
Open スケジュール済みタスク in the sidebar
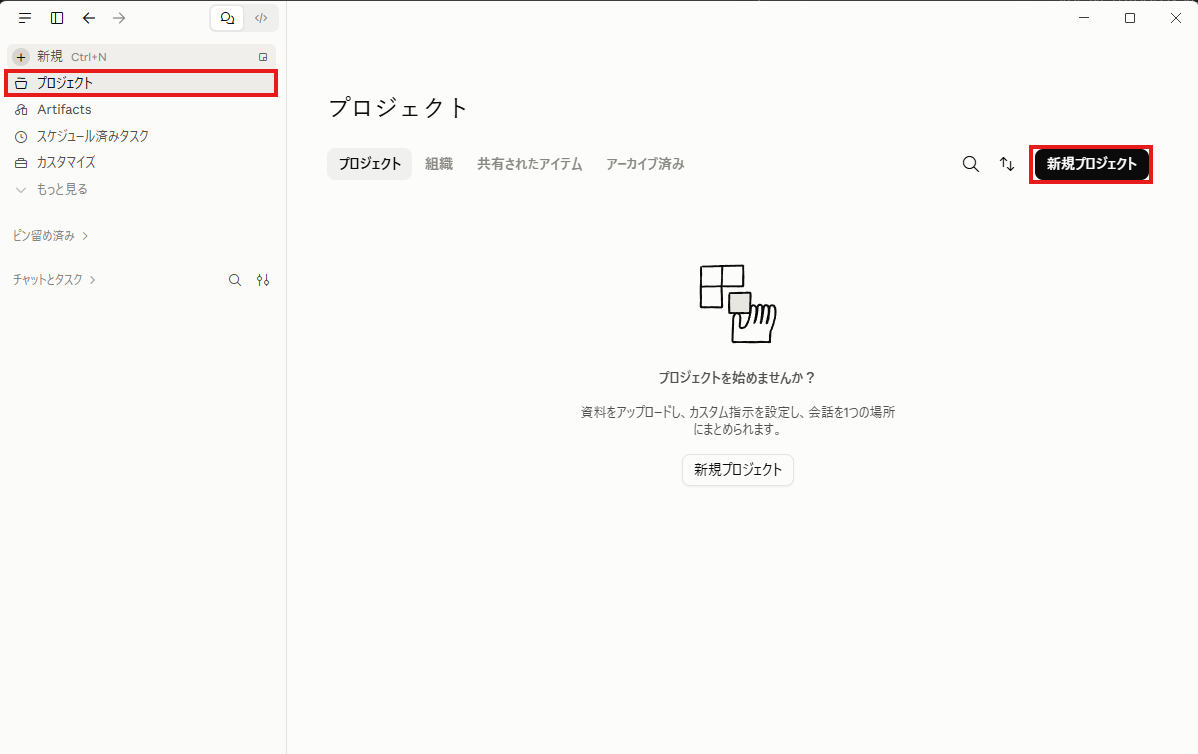click(x=141, y=136)
